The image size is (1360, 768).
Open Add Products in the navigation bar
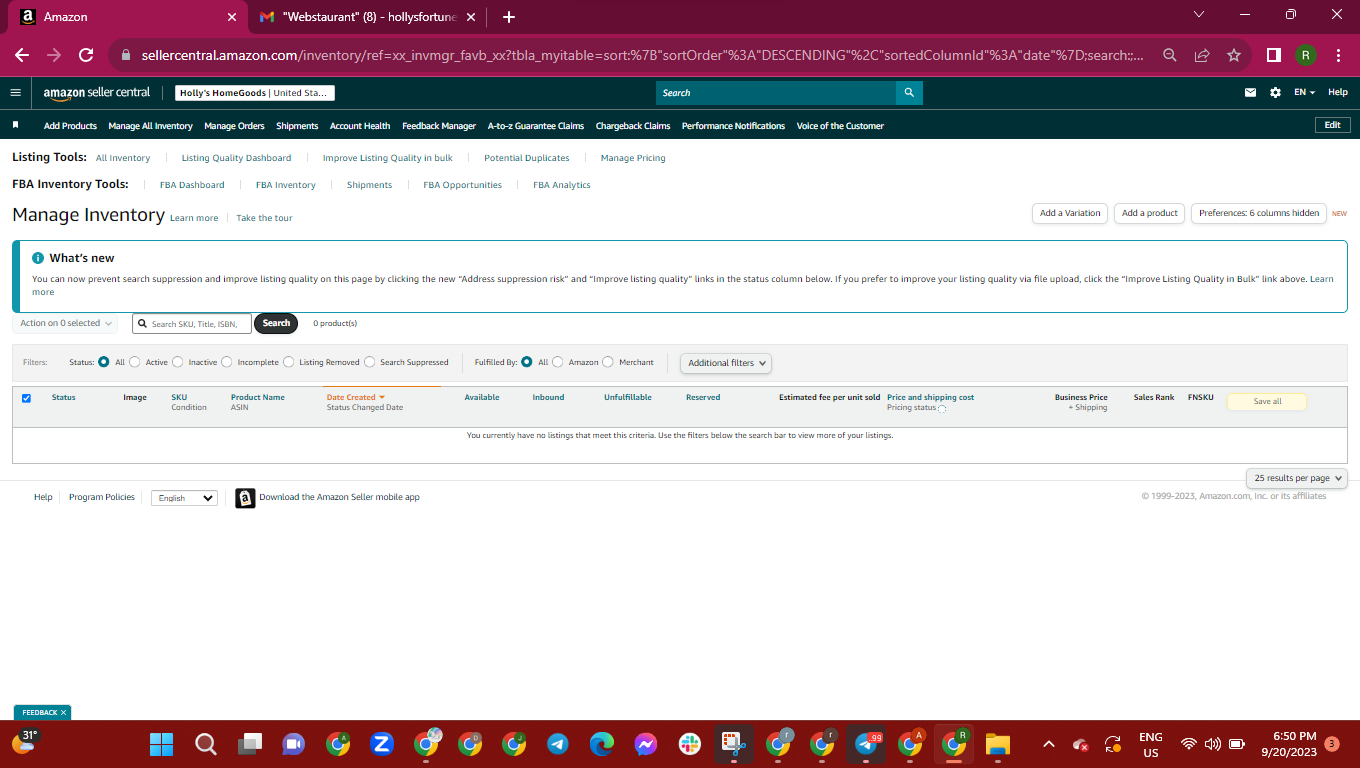pyautogui.click(x=70, y=126)
